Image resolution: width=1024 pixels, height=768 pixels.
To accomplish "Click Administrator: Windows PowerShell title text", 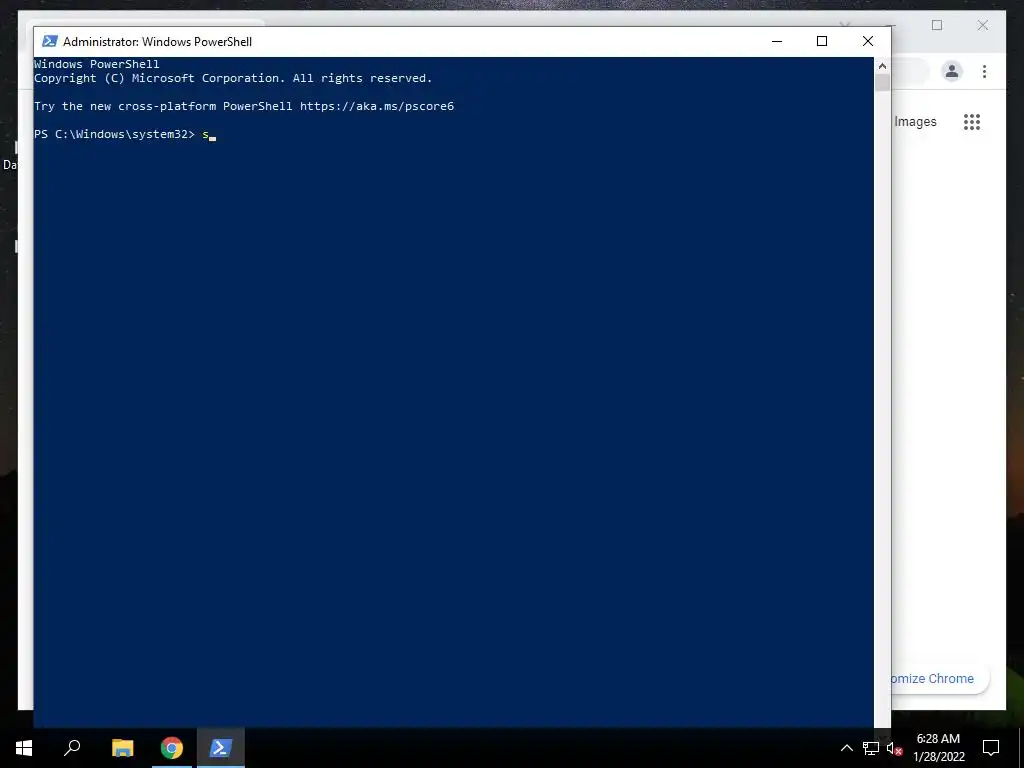I will (157, 41).
